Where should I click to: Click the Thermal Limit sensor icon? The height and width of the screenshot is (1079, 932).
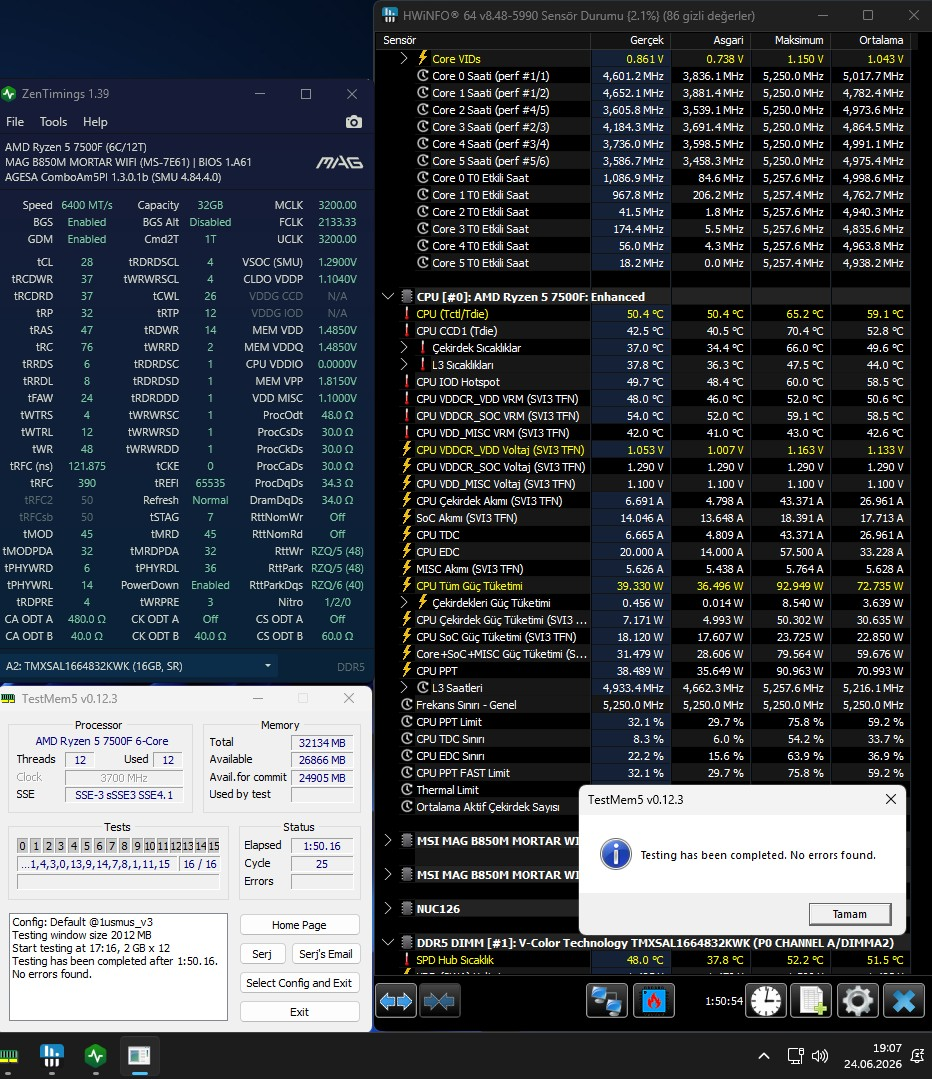(407, 789)
